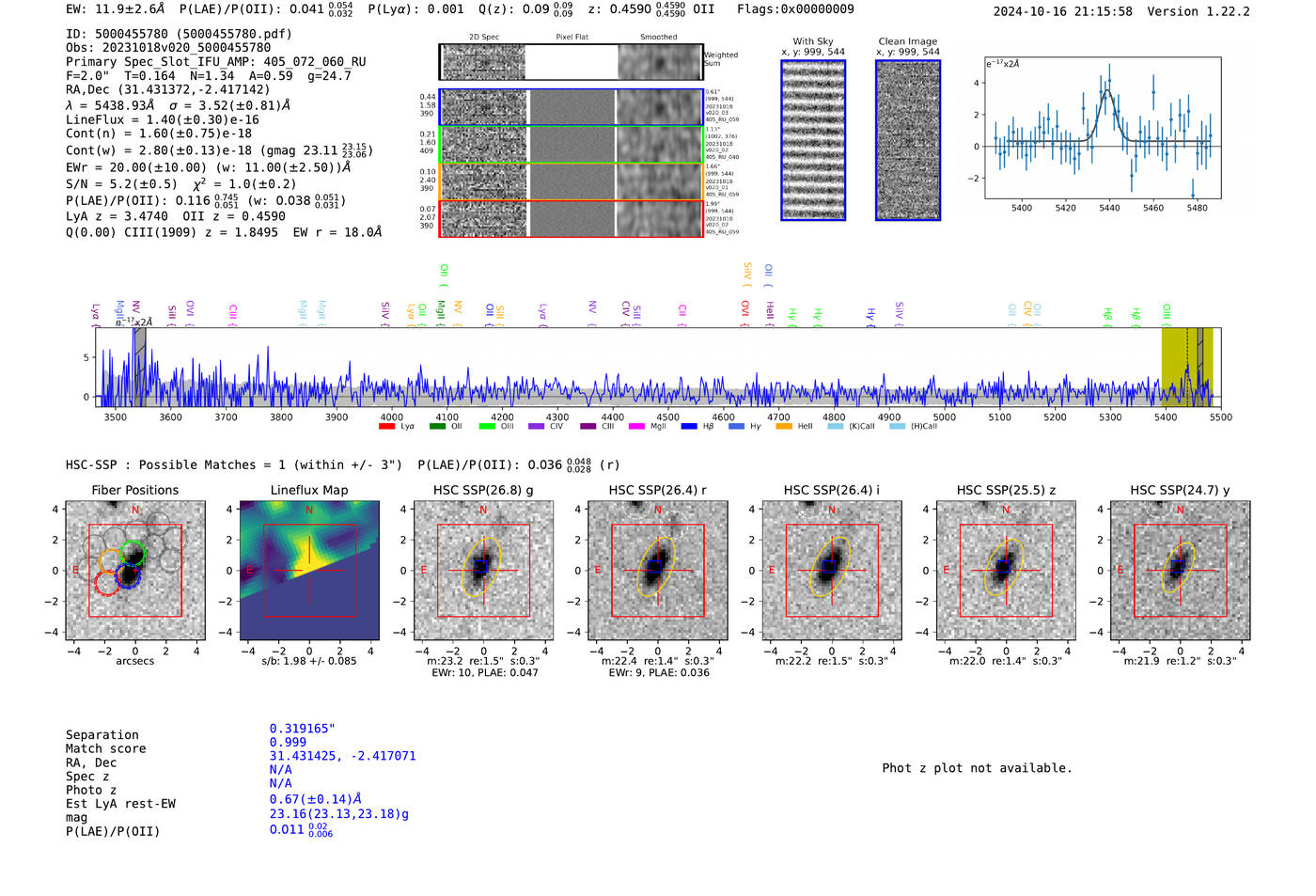The height and width of the screenshot is (896, 1316).
Task: Click the dark green OII legend swatch
Action: coord(437,427)
